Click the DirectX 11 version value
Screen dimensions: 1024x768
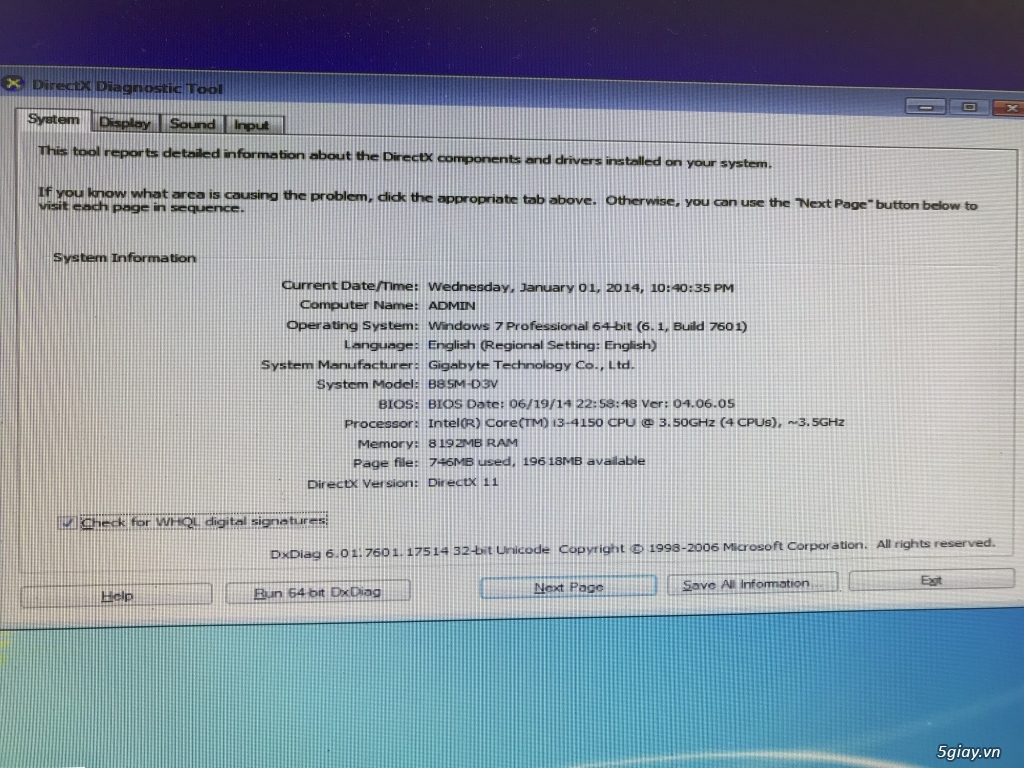pyautogui.click(x=463, y=482)
